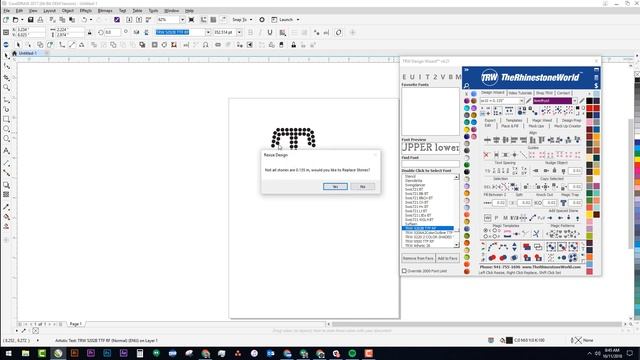Open the zoom level dropdown
The image size is (640, 360).
coord(182,20)
